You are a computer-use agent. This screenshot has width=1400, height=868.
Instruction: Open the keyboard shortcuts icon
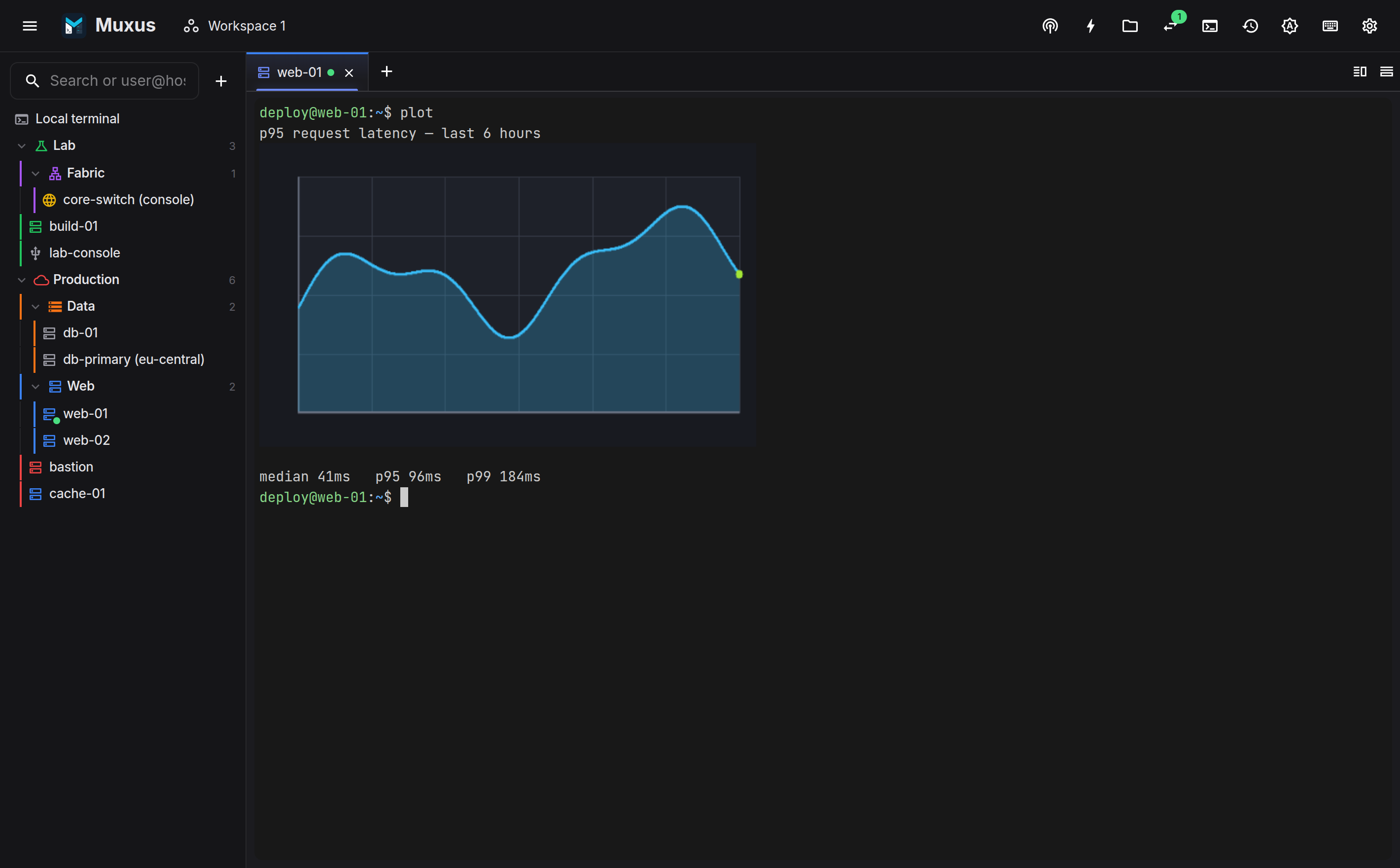tap(1330, 26)
